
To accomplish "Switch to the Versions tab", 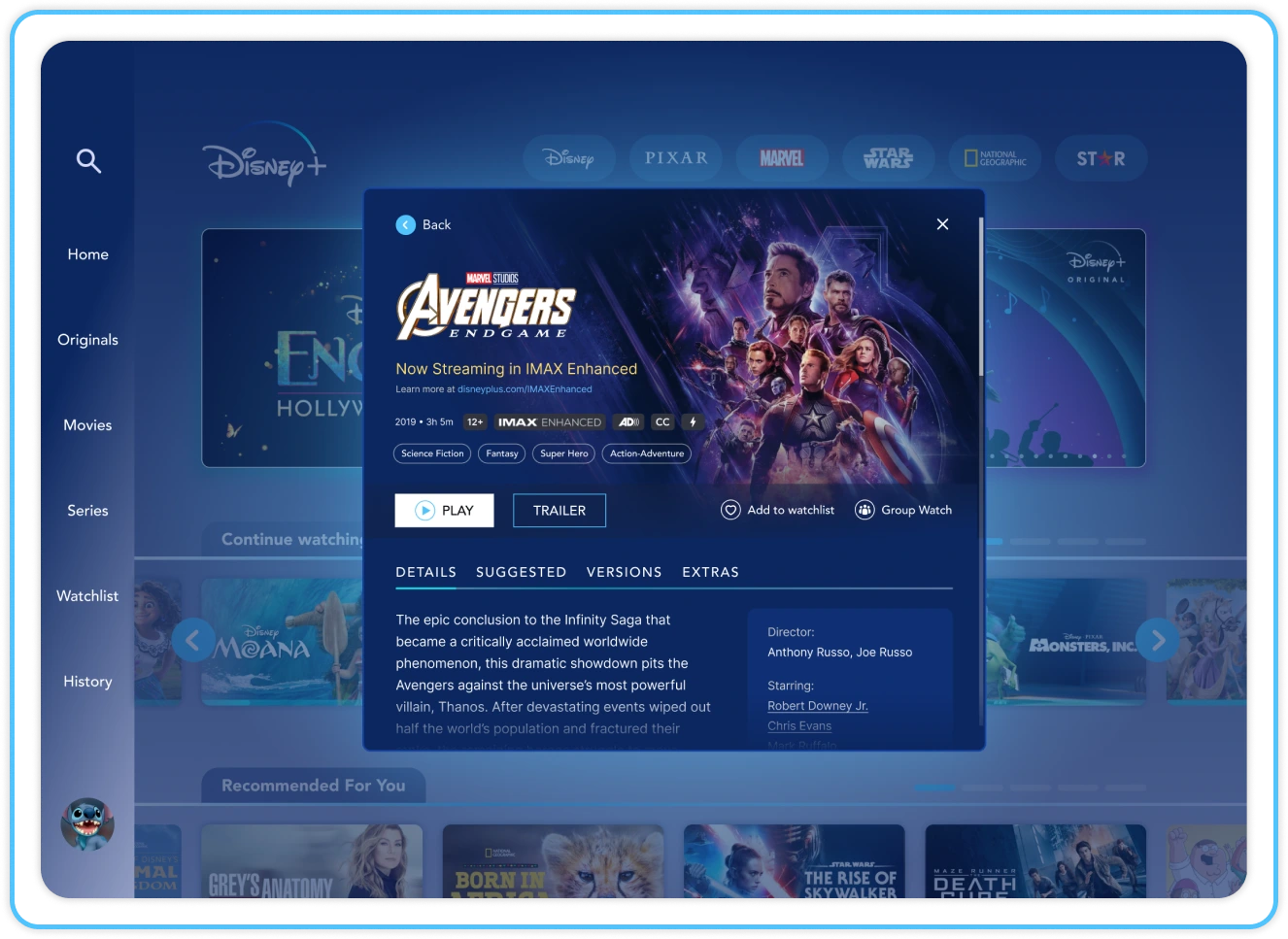I will pos(624,573).
